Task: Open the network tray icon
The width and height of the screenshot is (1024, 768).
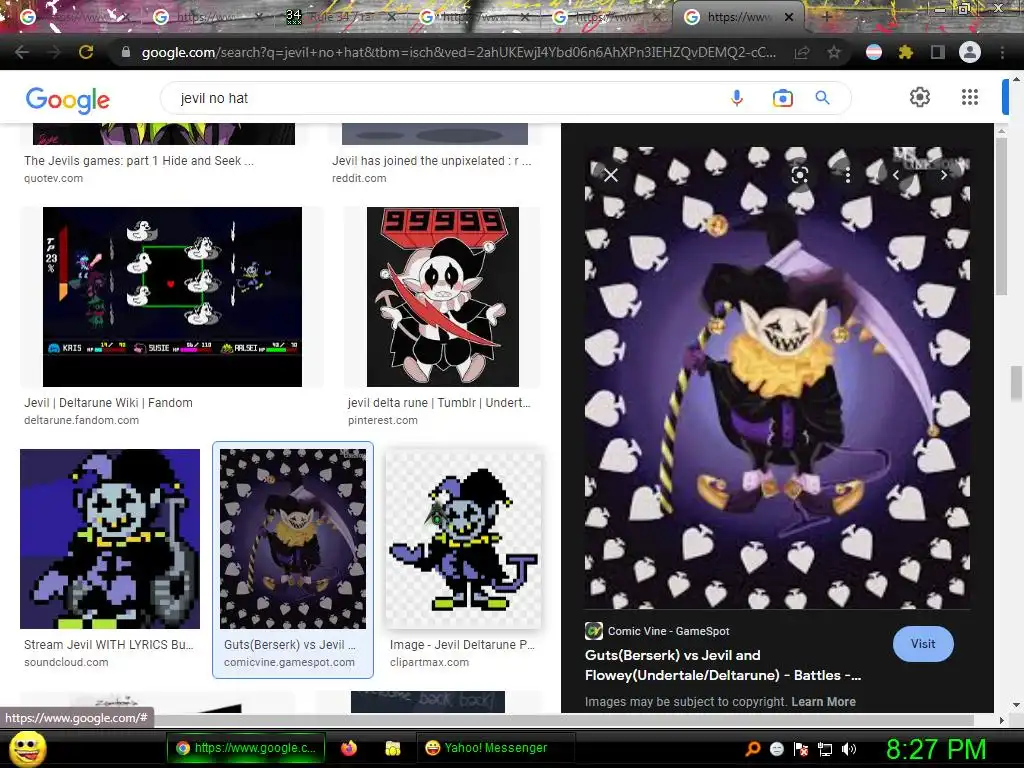Action: pos(825,749)
